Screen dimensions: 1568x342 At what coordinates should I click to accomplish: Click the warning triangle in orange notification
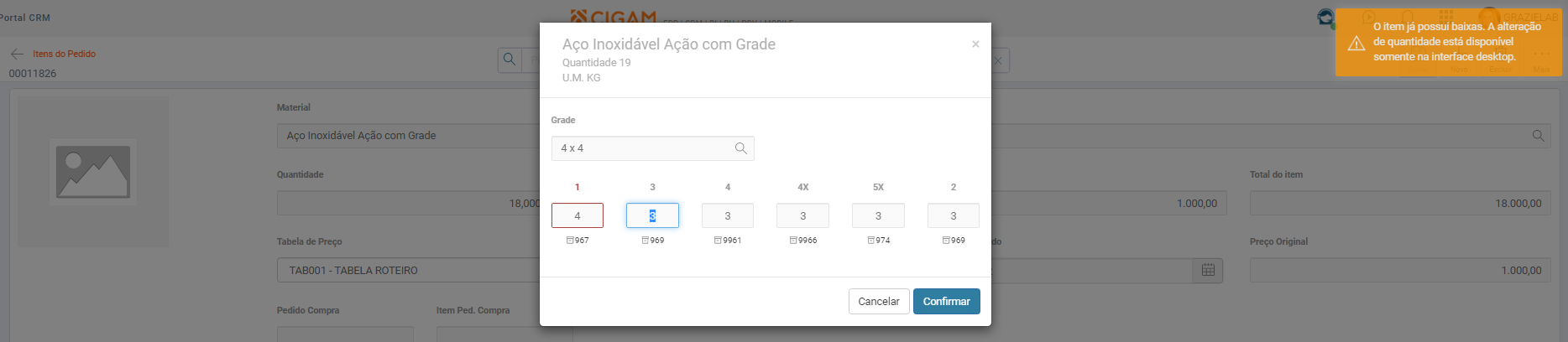point(1356,44)
